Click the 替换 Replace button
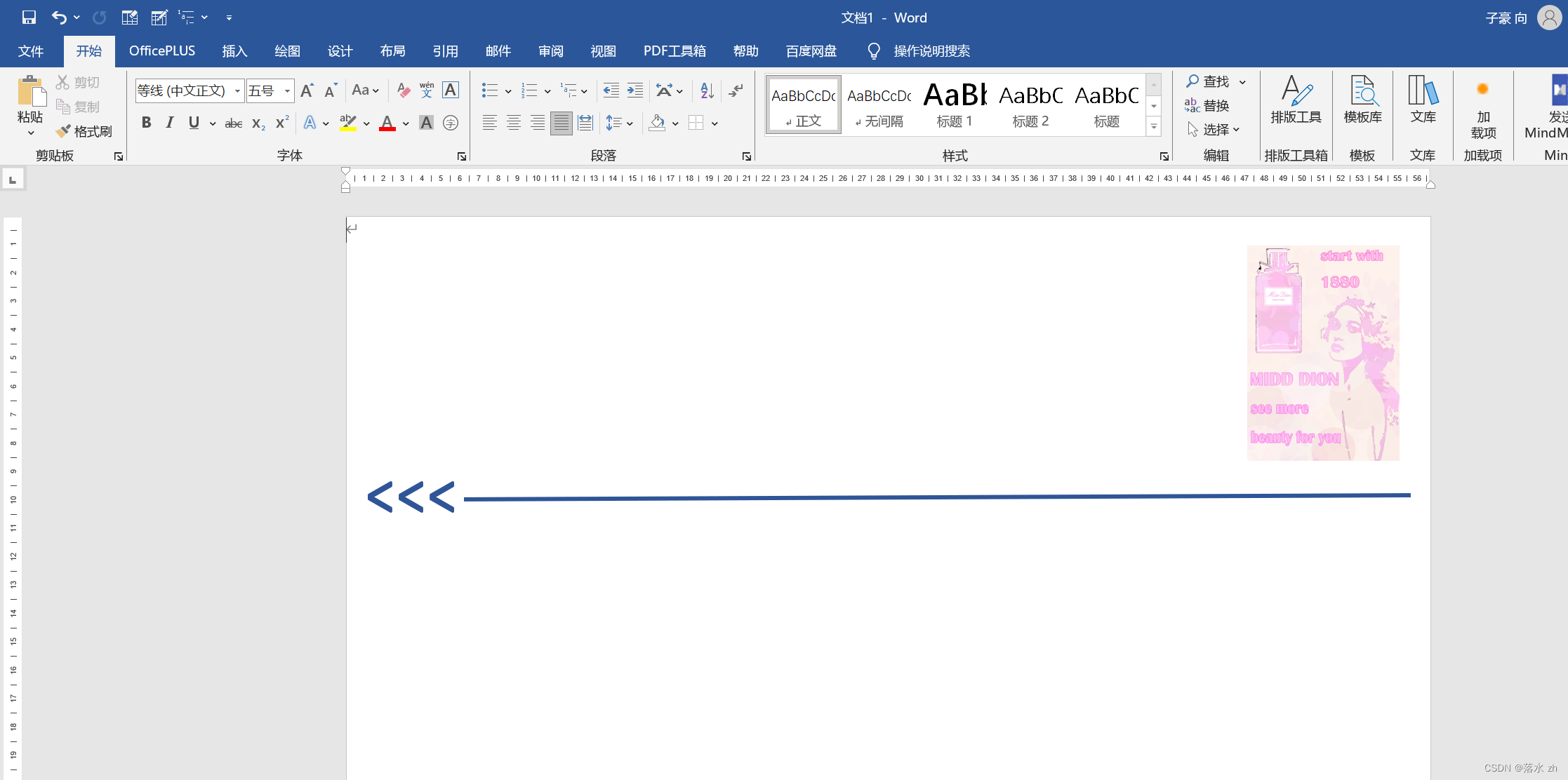The height and width of the screenshot is (780, 1568). click(x=1207, y=105)
